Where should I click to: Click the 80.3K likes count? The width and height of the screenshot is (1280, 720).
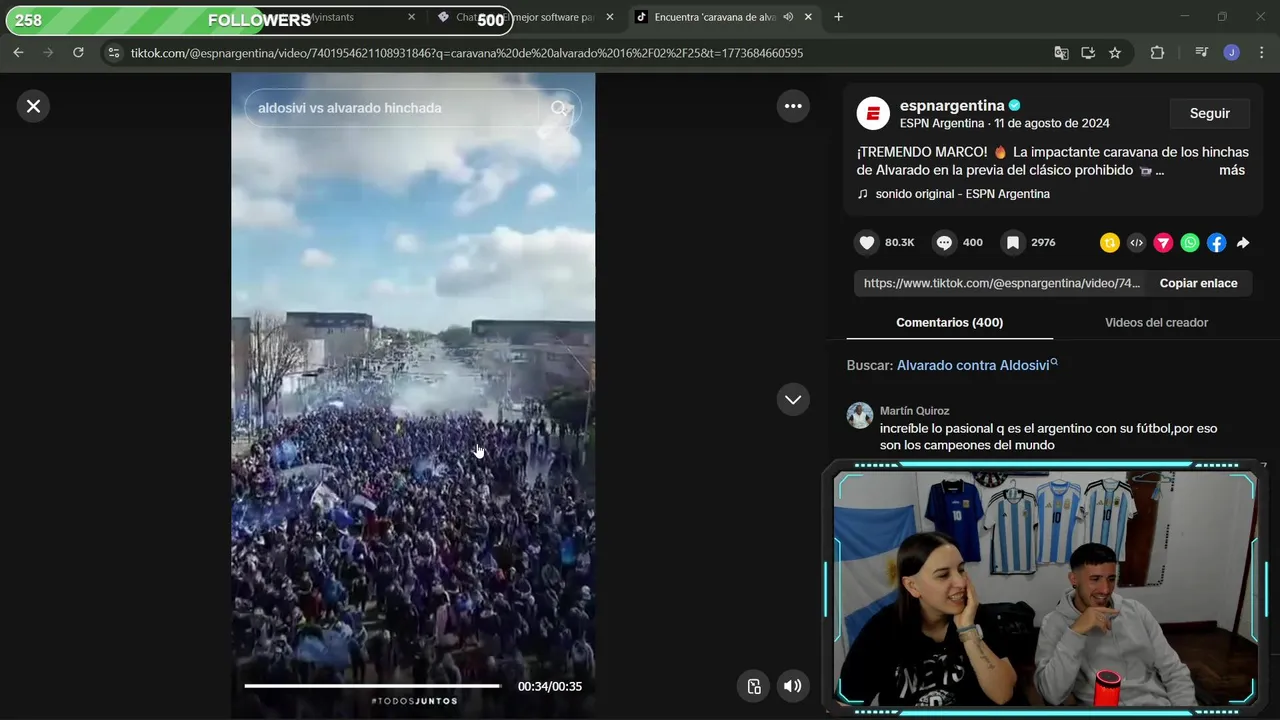[x=900, y=242]
